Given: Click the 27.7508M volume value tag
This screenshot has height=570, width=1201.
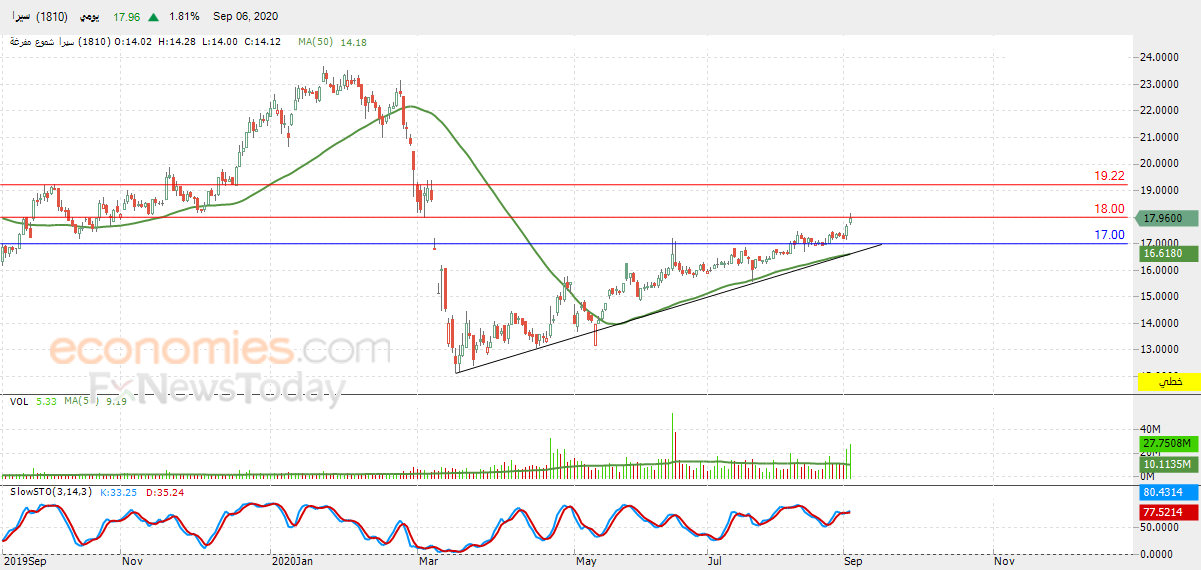Looking at the screenshot, I should [1168, 443].
